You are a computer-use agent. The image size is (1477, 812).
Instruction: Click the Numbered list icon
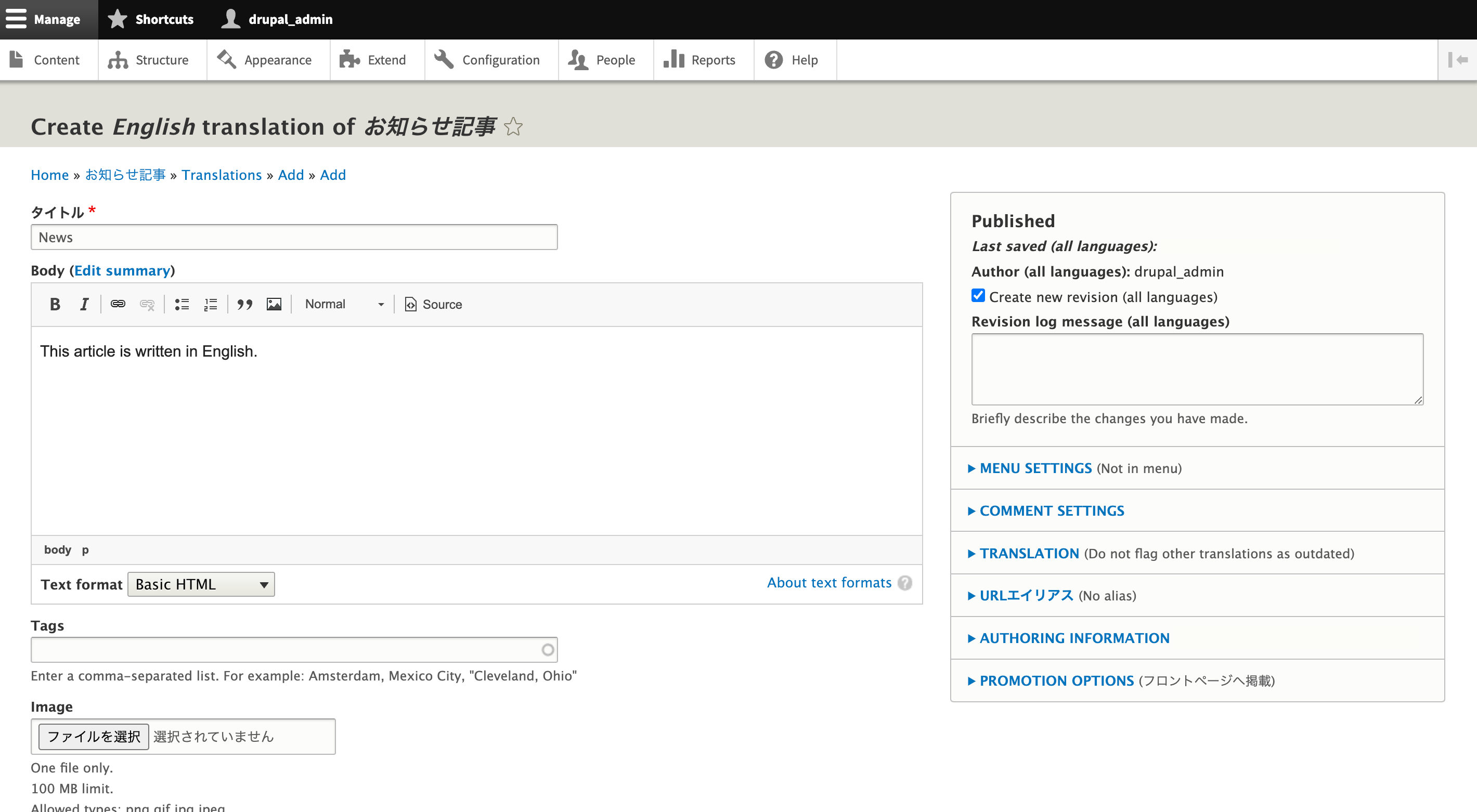[x=210, y=304]
